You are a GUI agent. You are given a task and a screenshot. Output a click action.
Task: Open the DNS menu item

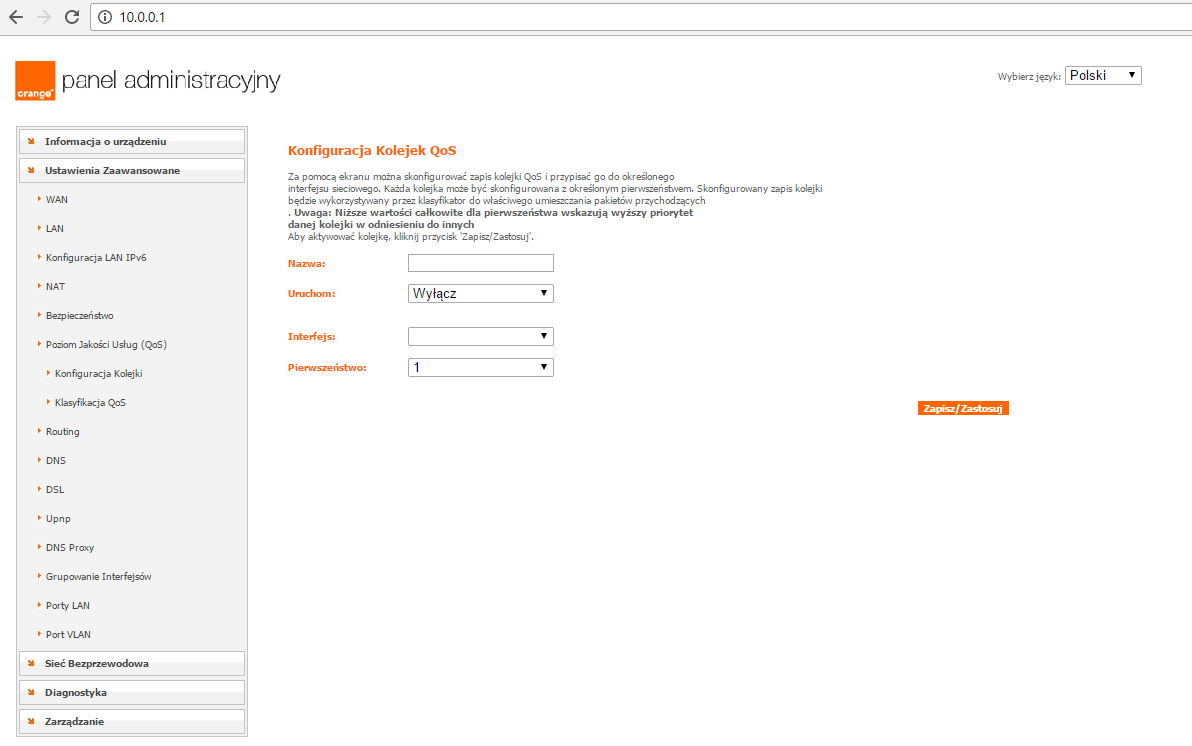point(55,461)
